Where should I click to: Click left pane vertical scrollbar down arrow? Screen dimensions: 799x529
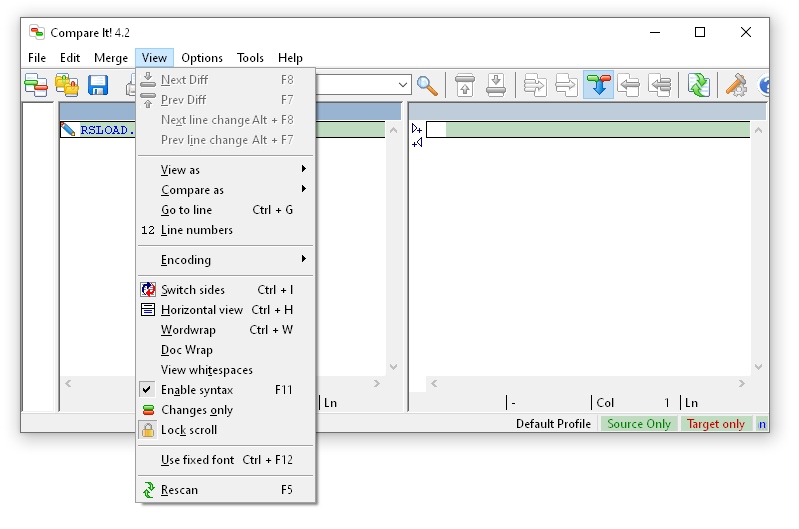coord(393,366)
